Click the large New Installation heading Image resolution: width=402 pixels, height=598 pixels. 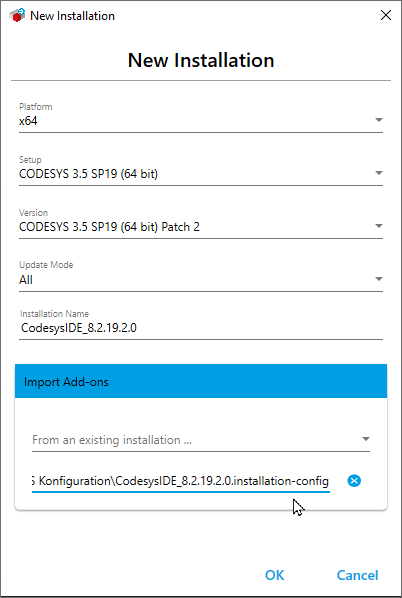[201, 60]
